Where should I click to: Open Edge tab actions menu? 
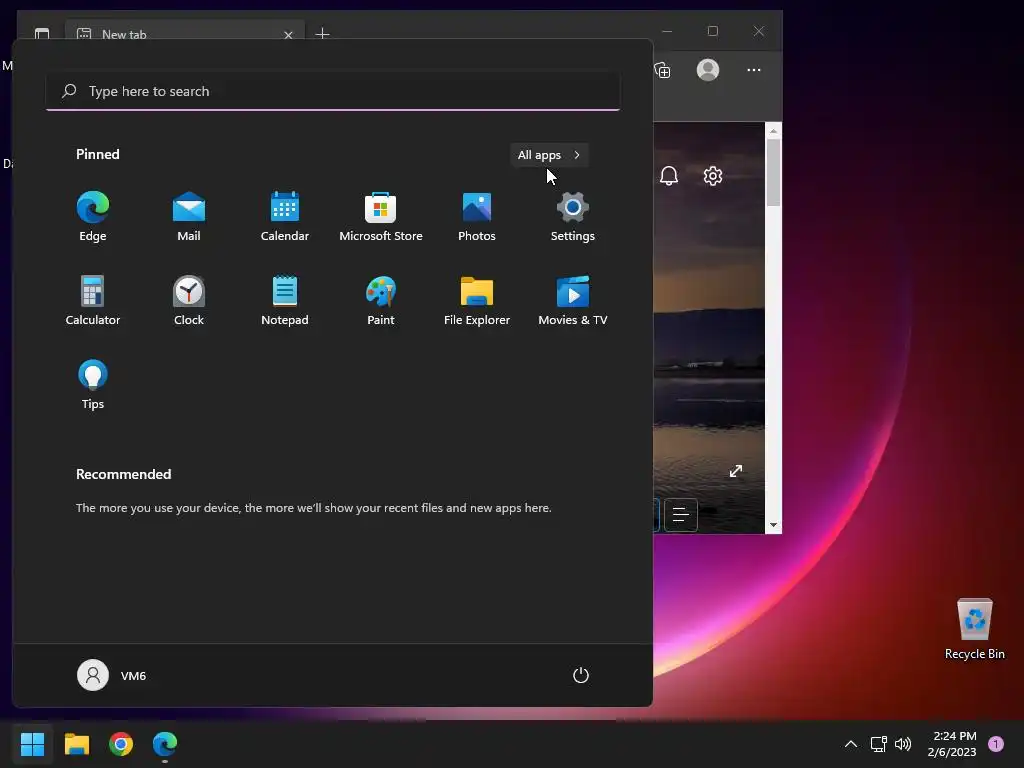(42, 33)
